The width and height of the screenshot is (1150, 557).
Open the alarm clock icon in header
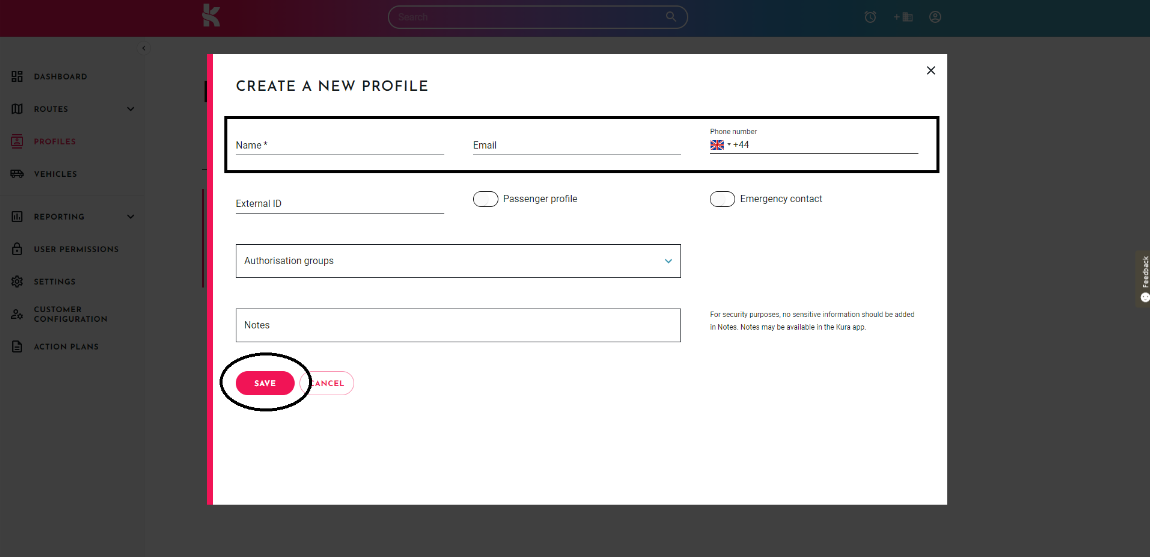871,17
